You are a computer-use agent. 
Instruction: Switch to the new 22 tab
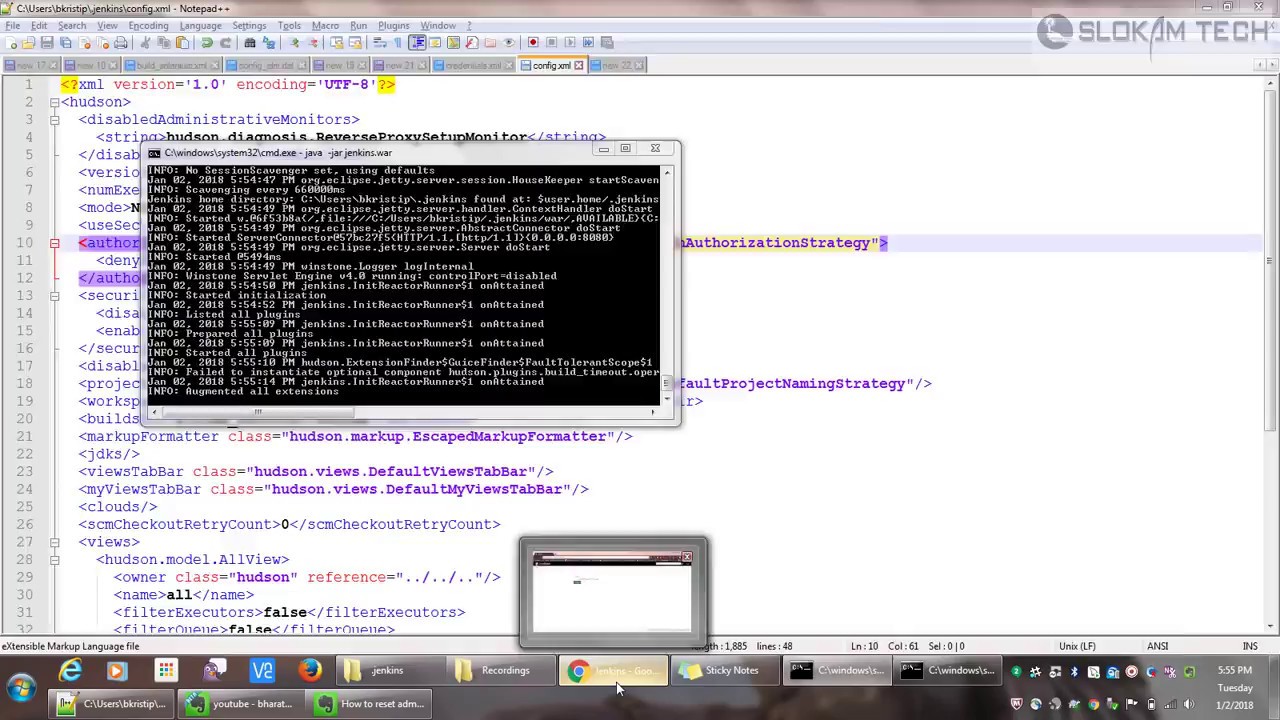pyautogui.click(x=617, y=66)
